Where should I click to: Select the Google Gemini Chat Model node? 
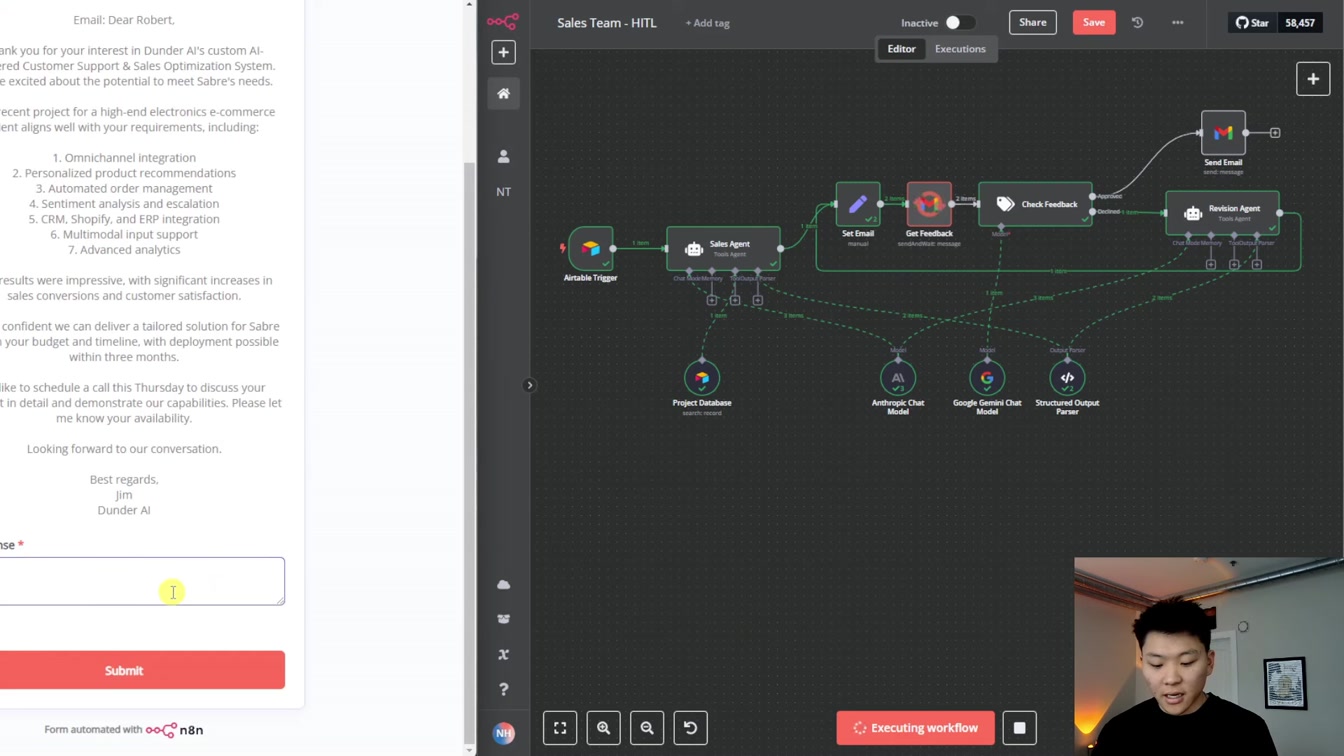(987, 378)
